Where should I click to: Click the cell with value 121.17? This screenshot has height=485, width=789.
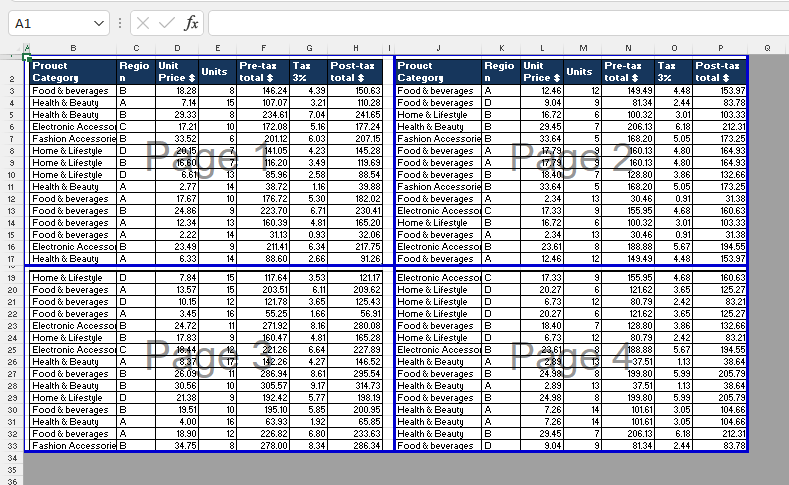(356, 278)
